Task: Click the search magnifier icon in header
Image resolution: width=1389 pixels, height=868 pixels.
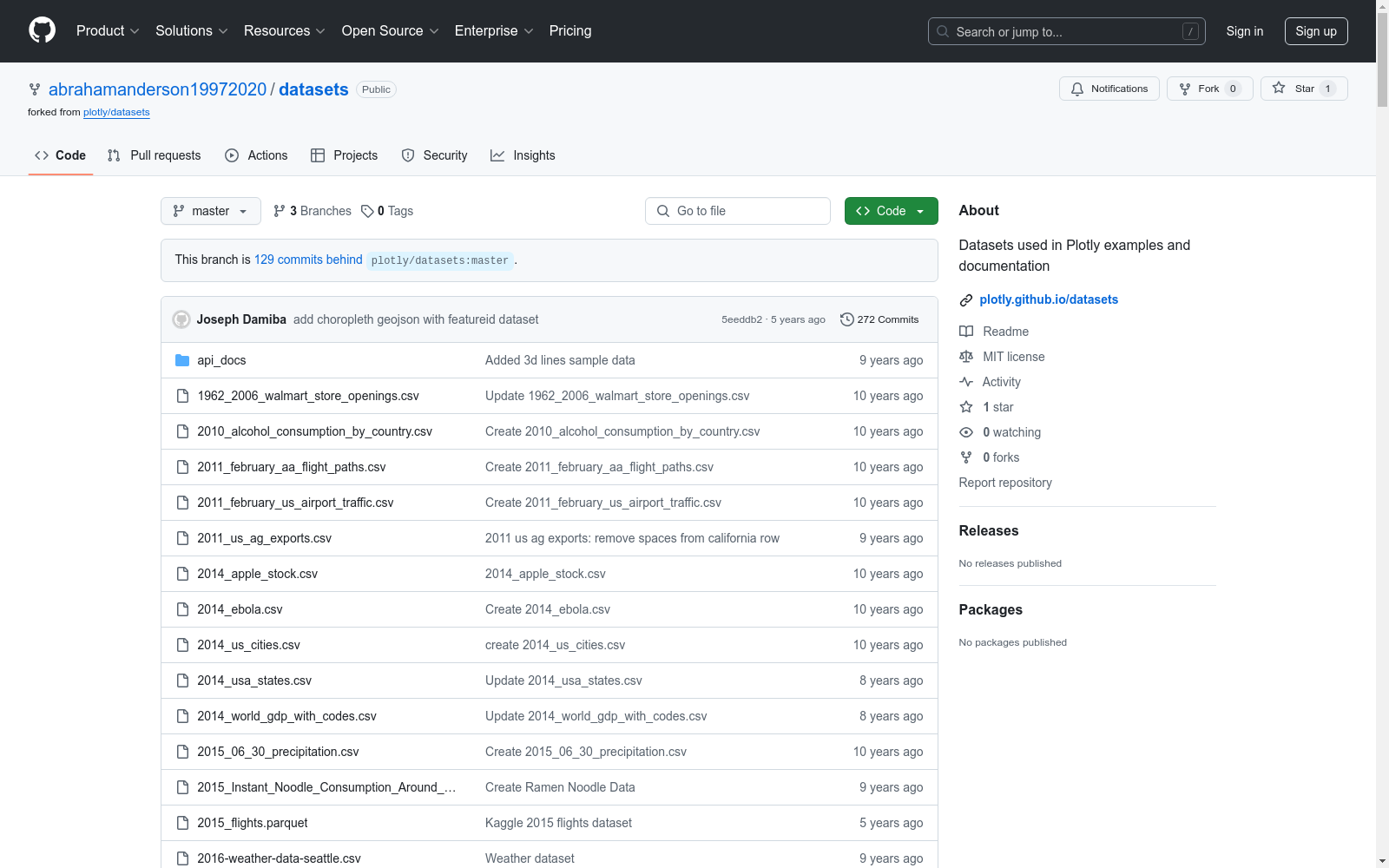Action: coord(943,31)
